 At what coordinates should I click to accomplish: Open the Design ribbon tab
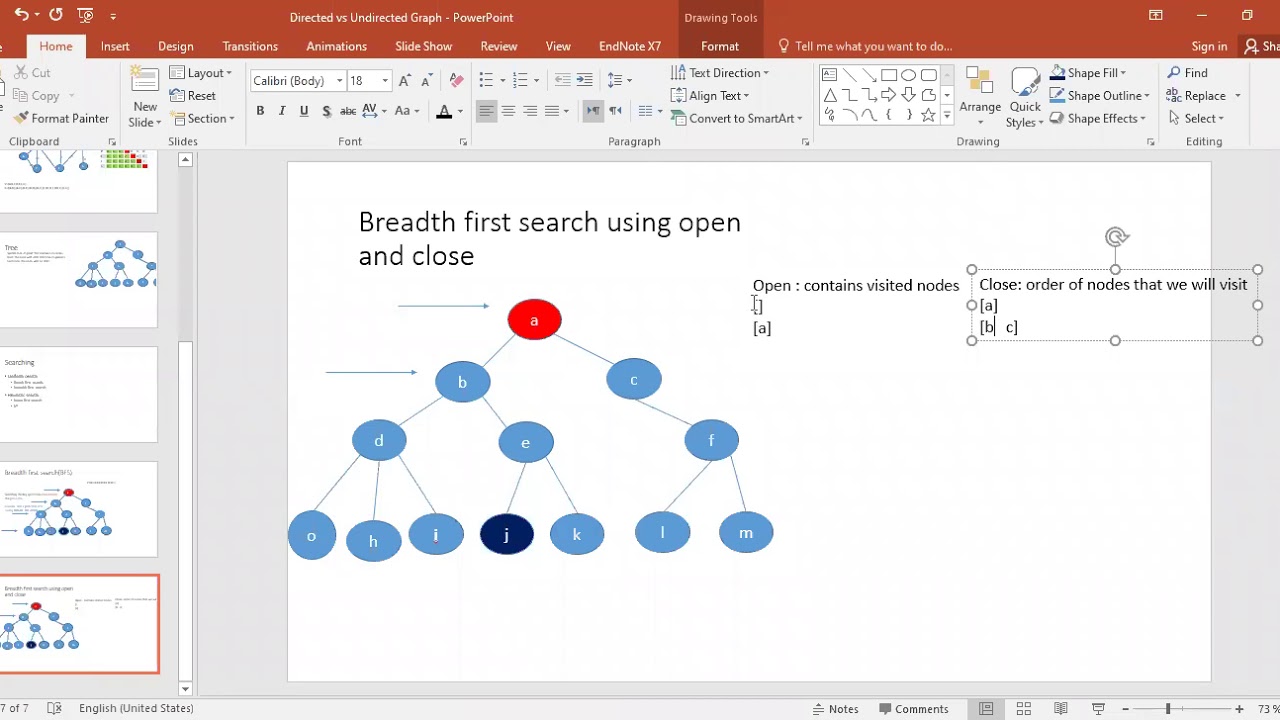click(x=176, y=46)
